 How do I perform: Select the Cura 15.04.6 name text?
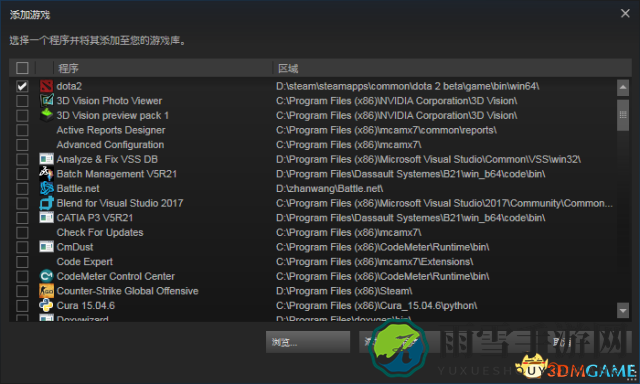pos(86,306)
